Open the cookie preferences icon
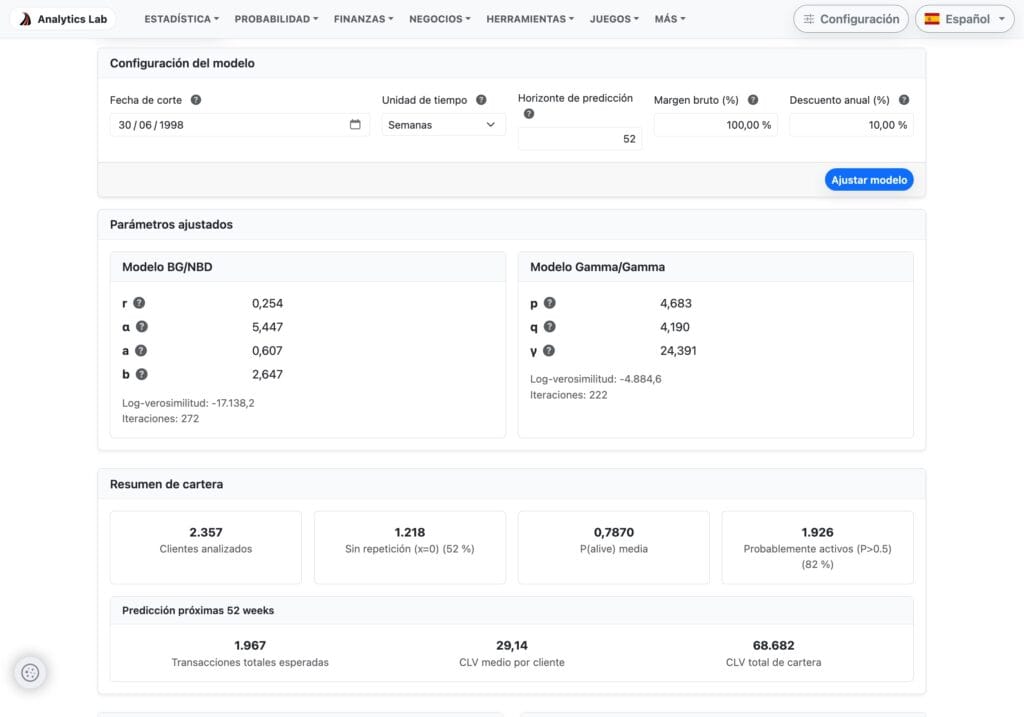 coord(30,673)
